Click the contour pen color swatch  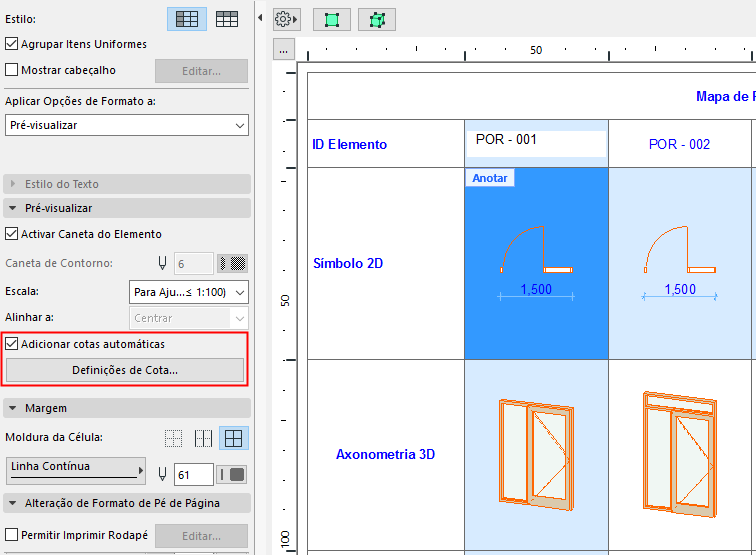[232, 263]
